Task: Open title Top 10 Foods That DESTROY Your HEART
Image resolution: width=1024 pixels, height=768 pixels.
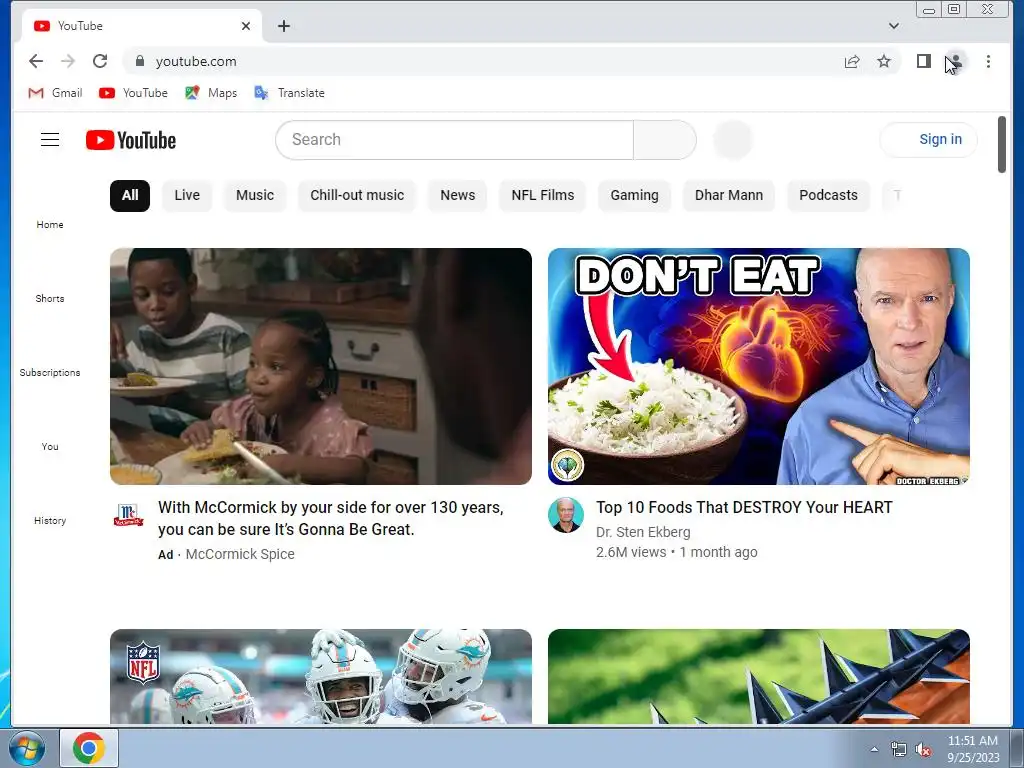Action: 744,507
